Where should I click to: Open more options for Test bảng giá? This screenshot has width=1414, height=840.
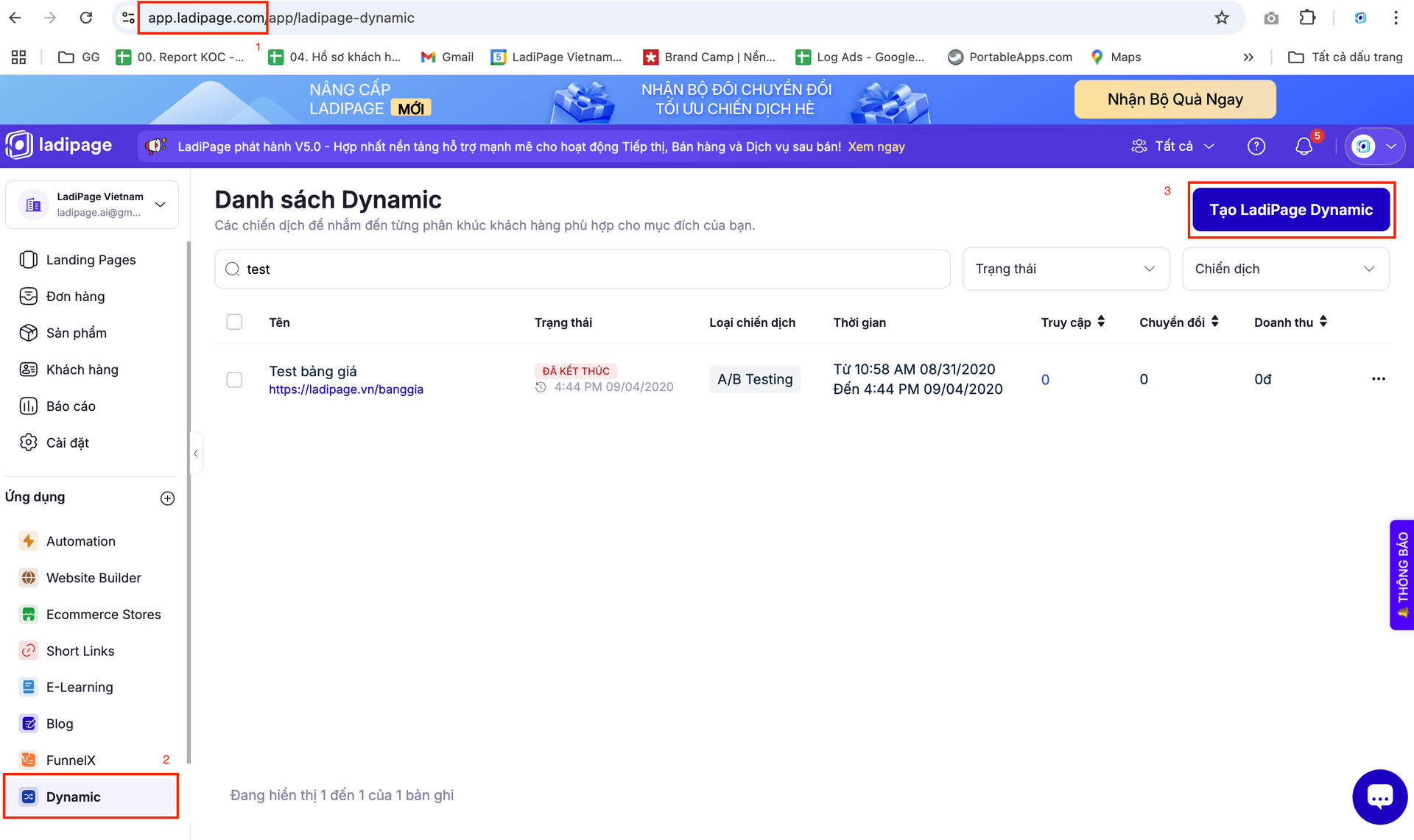click(1379, 378)
